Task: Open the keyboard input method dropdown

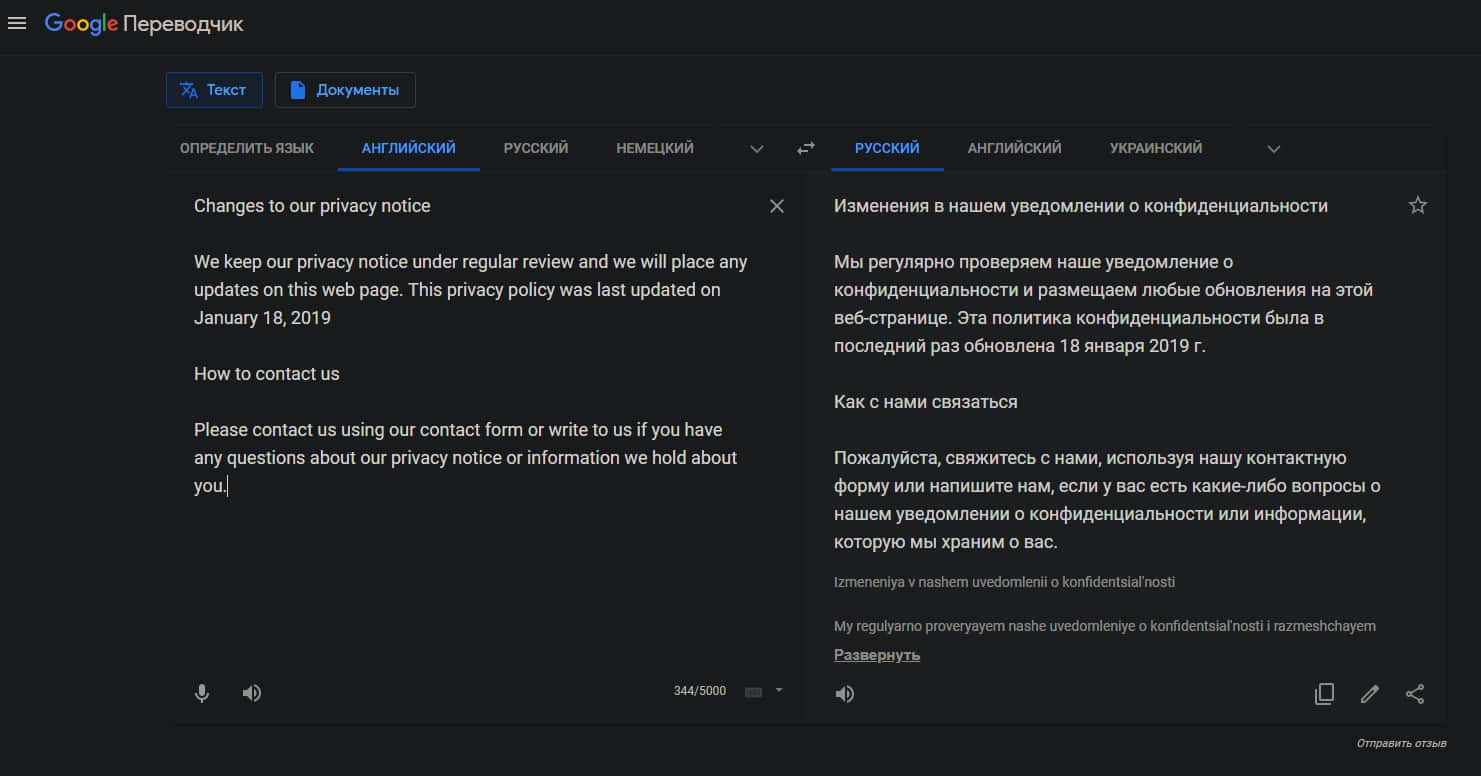Action: pos(779,691)
